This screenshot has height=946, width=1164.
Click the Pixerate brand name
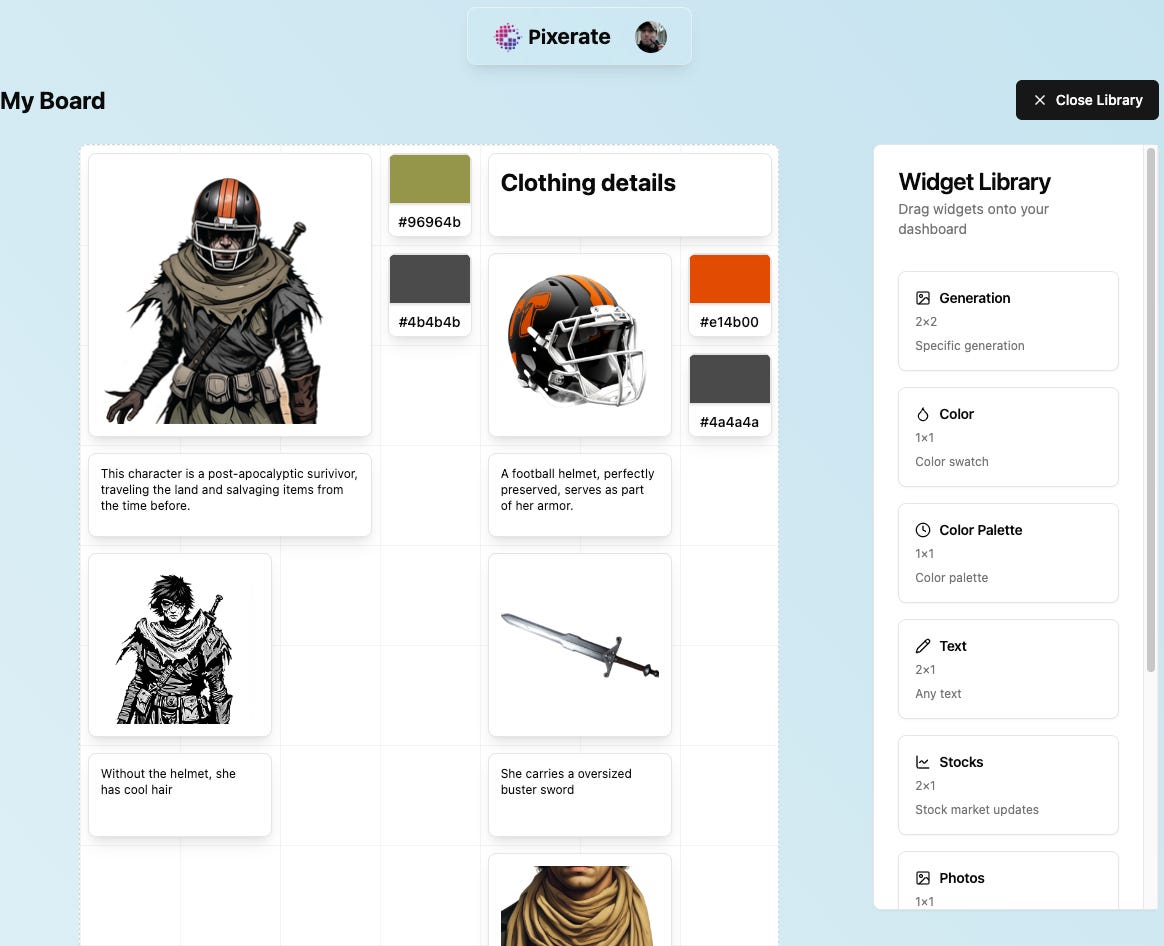click(569, 37)
